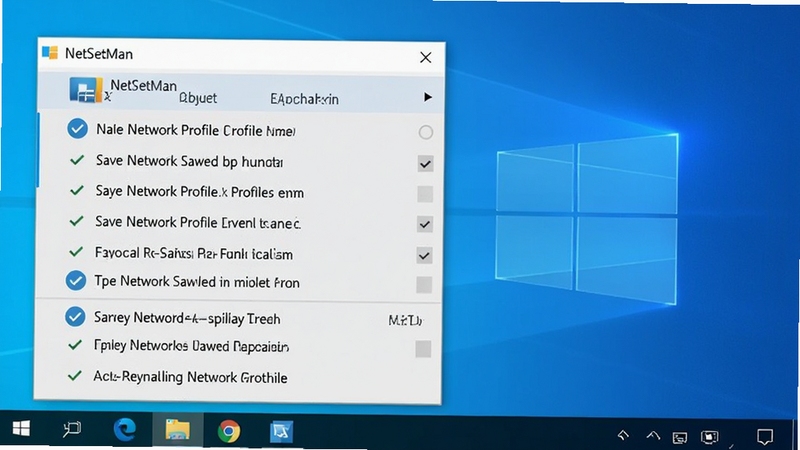This screenshot has height=450, width=800.
Task: Click the EApchalxin label in header row
Action: coord(304,98)
